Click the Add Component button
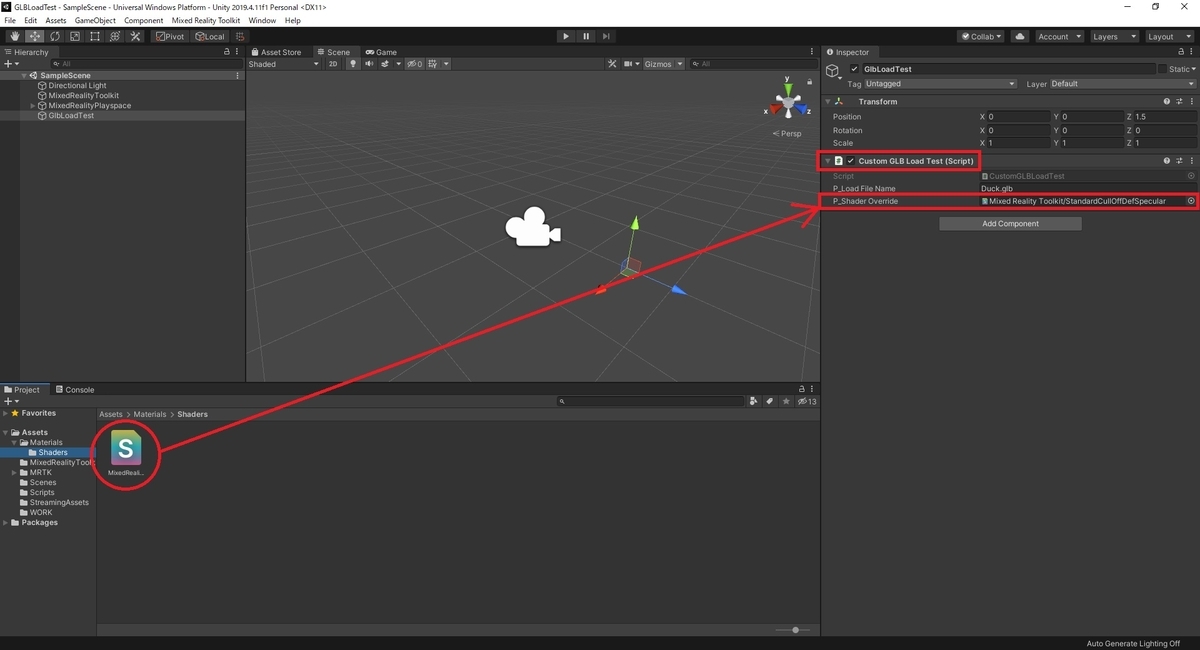This screenshot has width=1200, height=650. (x=1010, y=224)
